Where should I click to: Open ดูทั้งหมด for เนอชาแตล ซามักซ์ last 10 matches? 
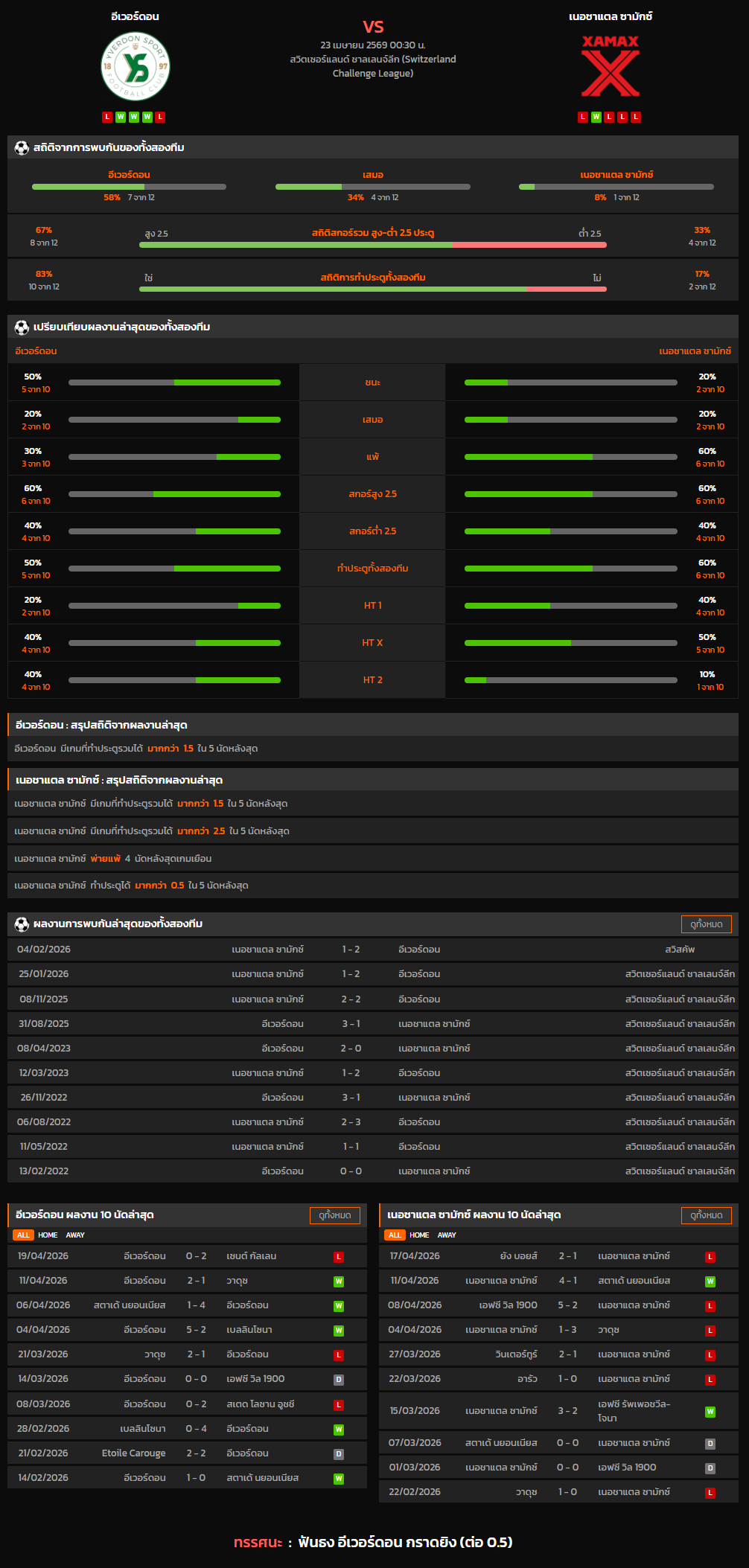[x=706, y=1215]
